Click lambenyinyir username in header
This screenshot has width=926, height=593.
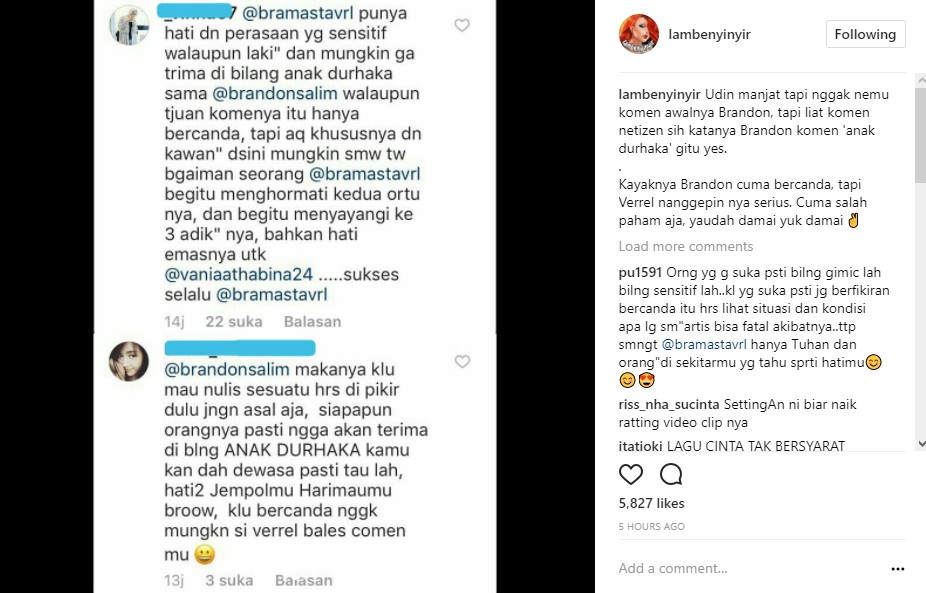pos(709,34)
